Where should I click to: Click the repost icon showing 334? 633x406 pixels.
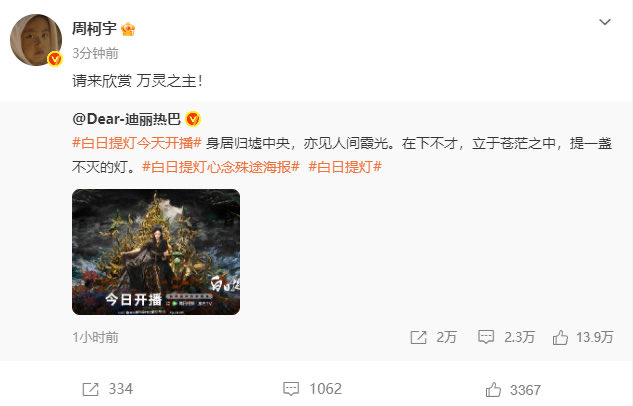tap(90, 389)
